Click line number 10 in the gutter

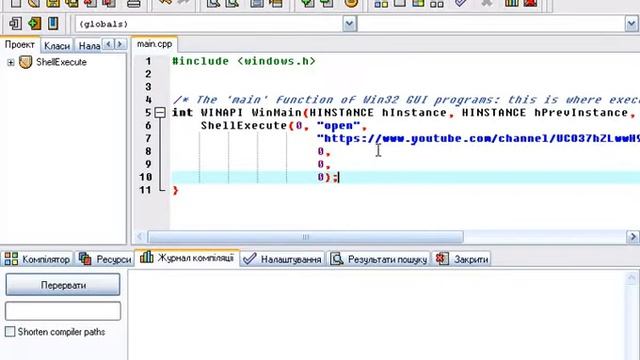click(x=145, y=177)
